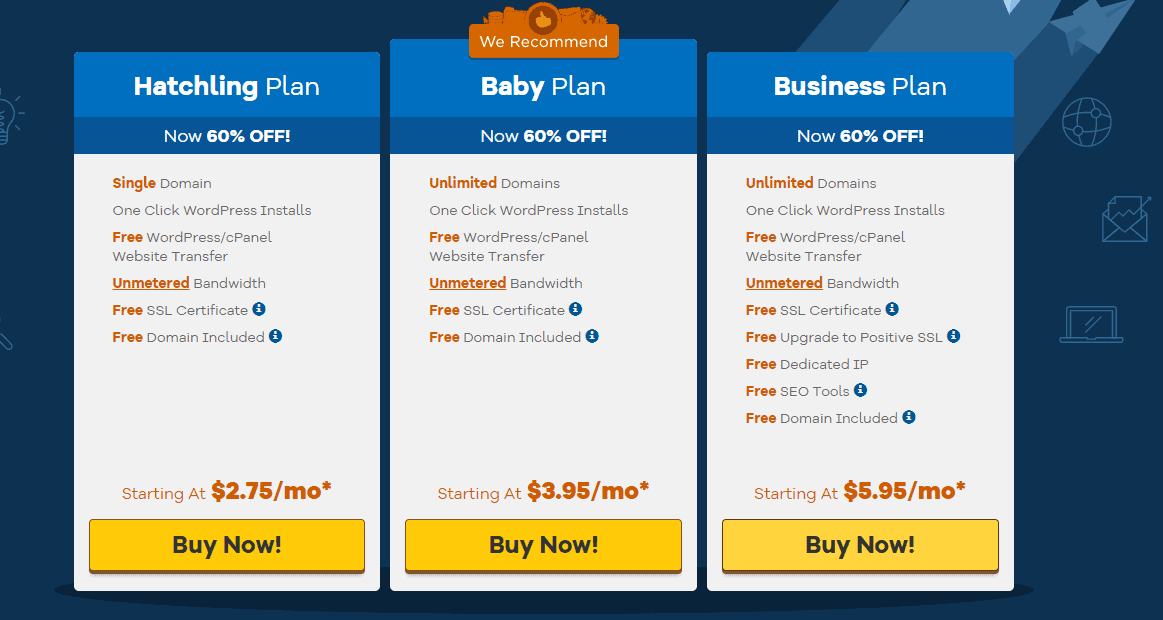Click the envelope chart icon on the right
Screen dimensions: 1163x620
[x=1124, y=219]
